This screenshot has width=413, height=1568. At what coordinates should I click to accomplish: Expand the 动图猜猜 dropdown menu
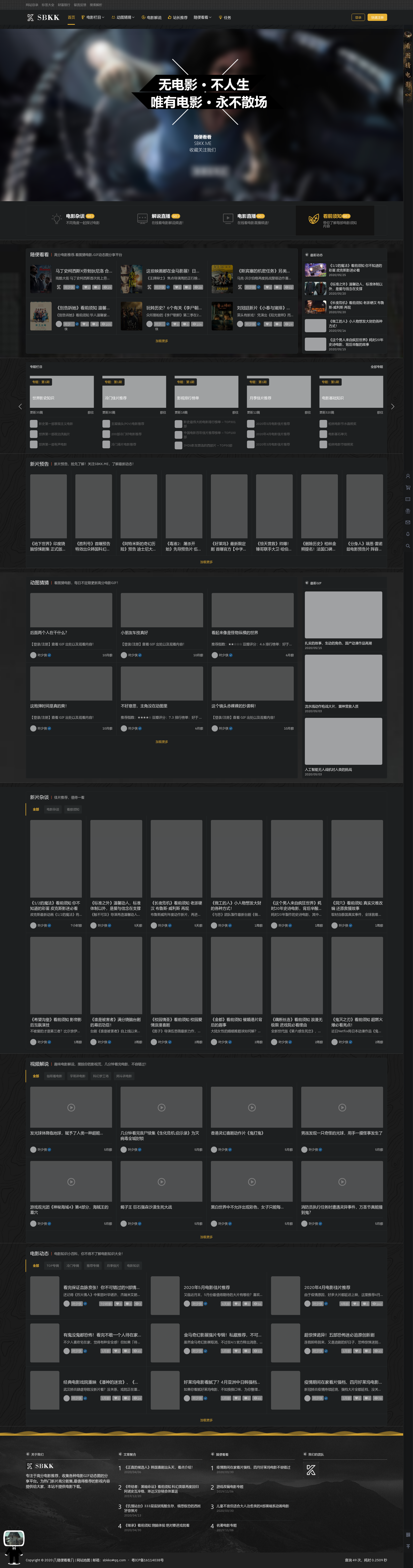[x=123, y=18]
